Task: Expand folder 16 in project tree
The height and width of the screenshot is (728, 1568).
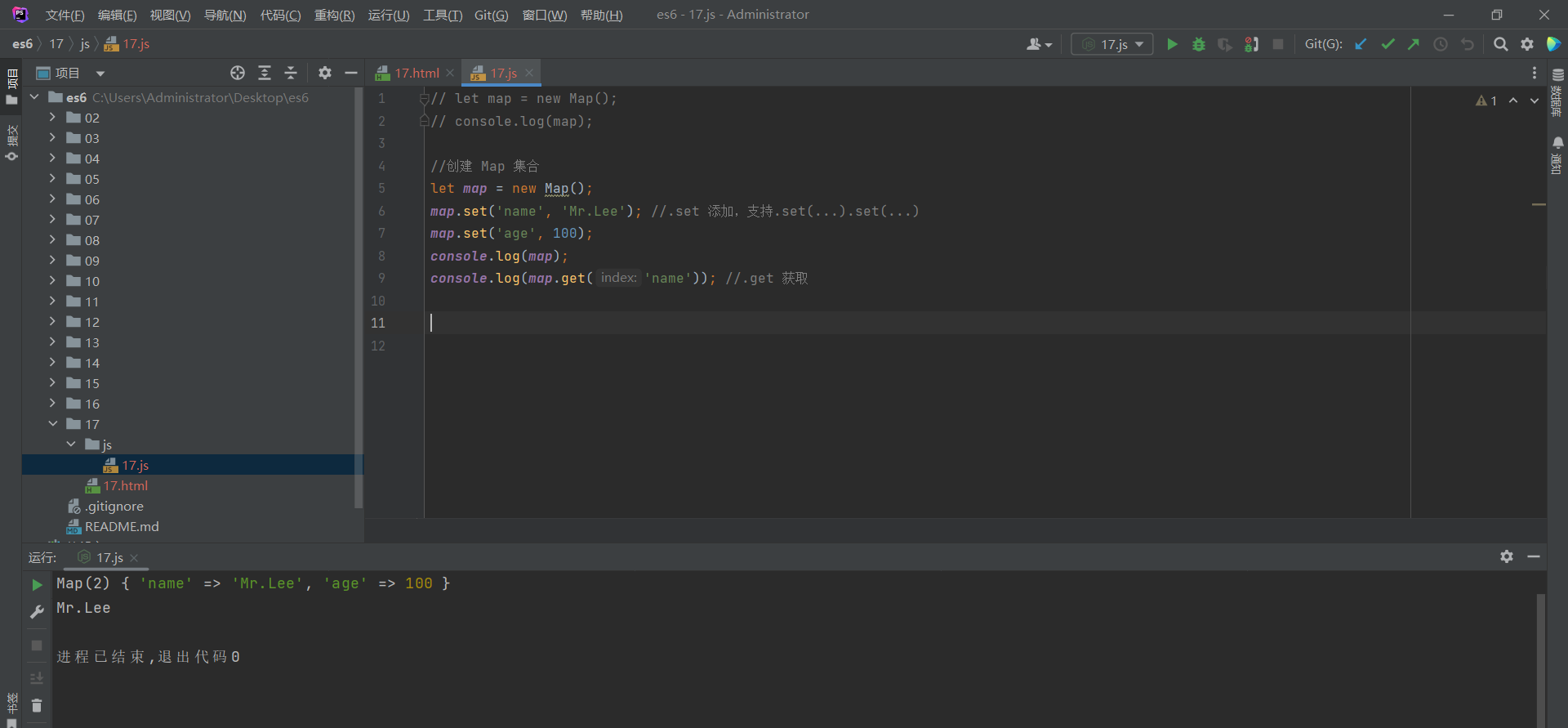Action: pos(52,404)
